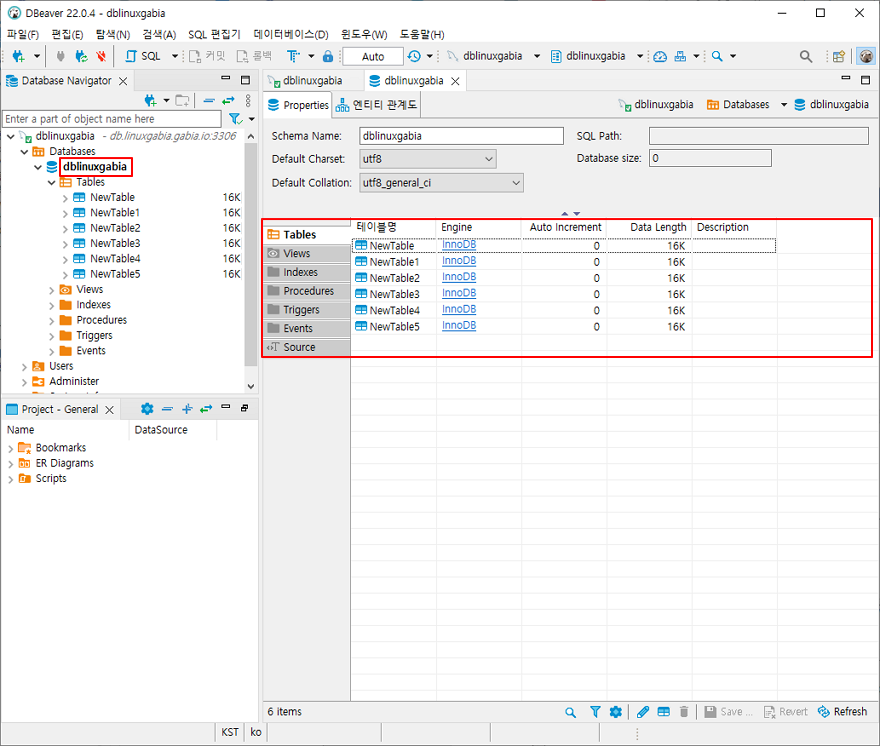Open active datasource dblinuxgabia dropdown in toolbar
The height and width of the screenshot is (746, 880).
click(x=537, y=56)
